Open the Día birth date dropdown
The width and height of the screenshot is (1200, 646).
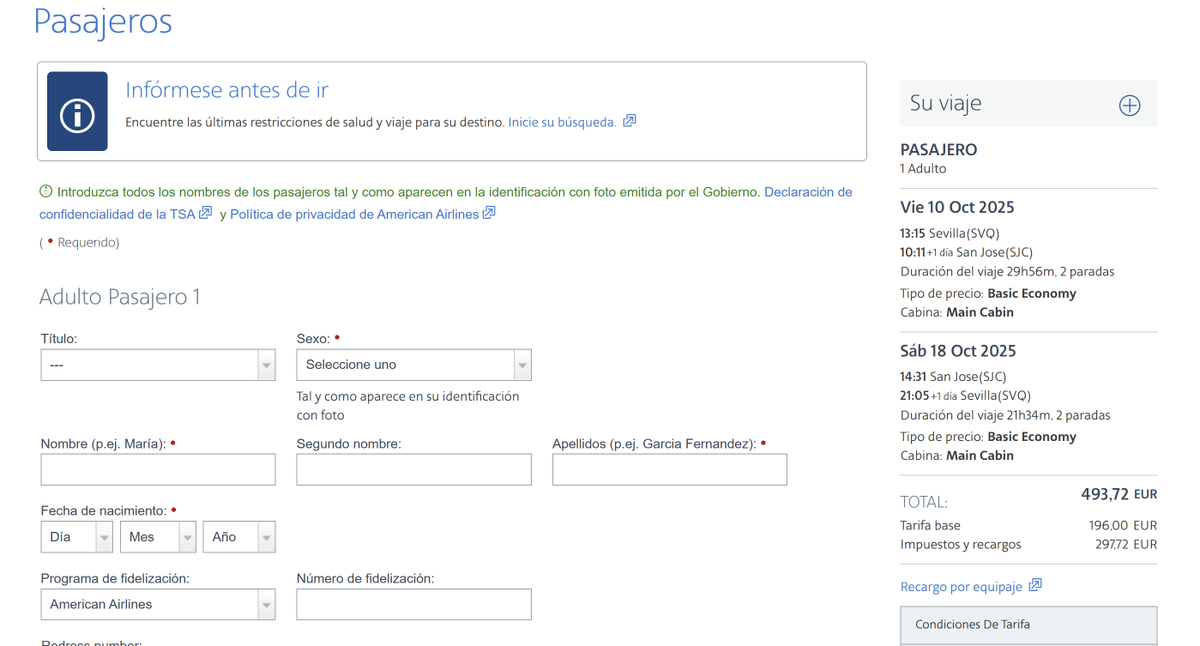coord(76,537)
